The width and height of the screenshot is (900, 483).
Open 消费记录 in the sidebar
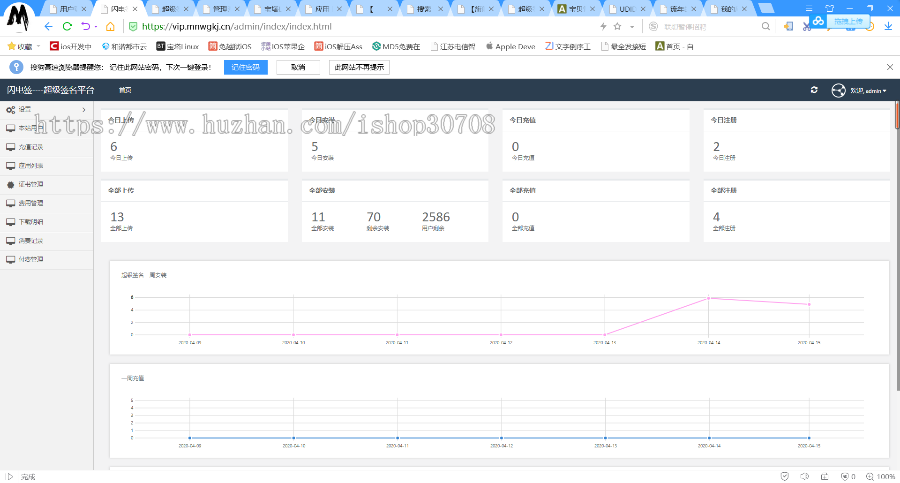click(x=46, y=241)
